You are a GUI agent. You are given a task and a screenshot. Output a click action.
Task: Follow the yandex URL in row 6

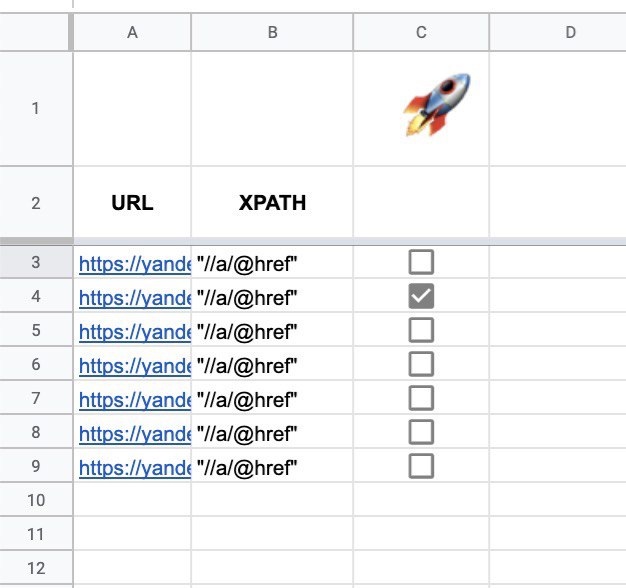click(135, 366)
